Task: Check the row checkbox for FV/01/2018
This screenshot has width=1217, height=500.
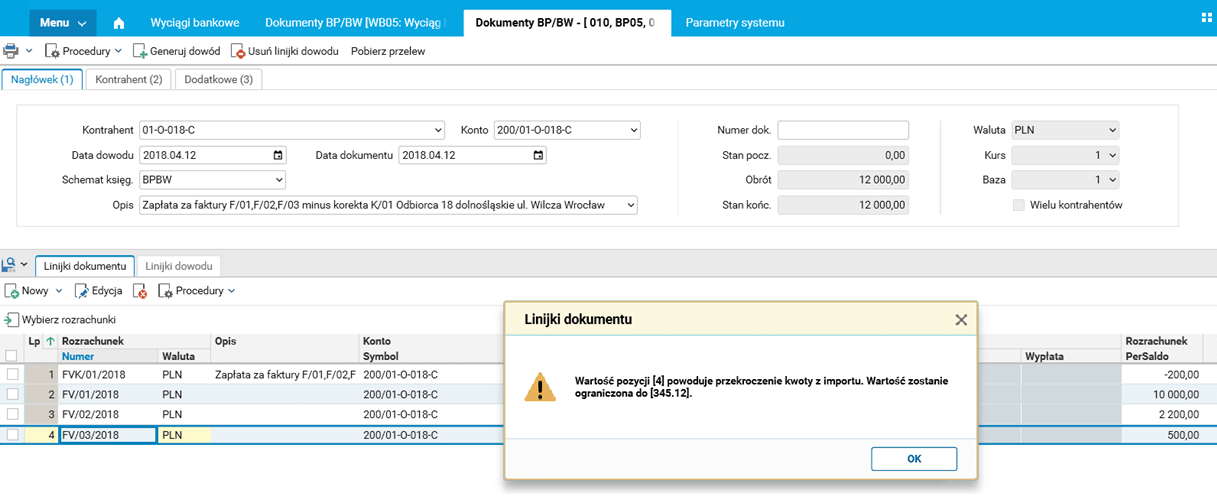Action: pos(12,394)
